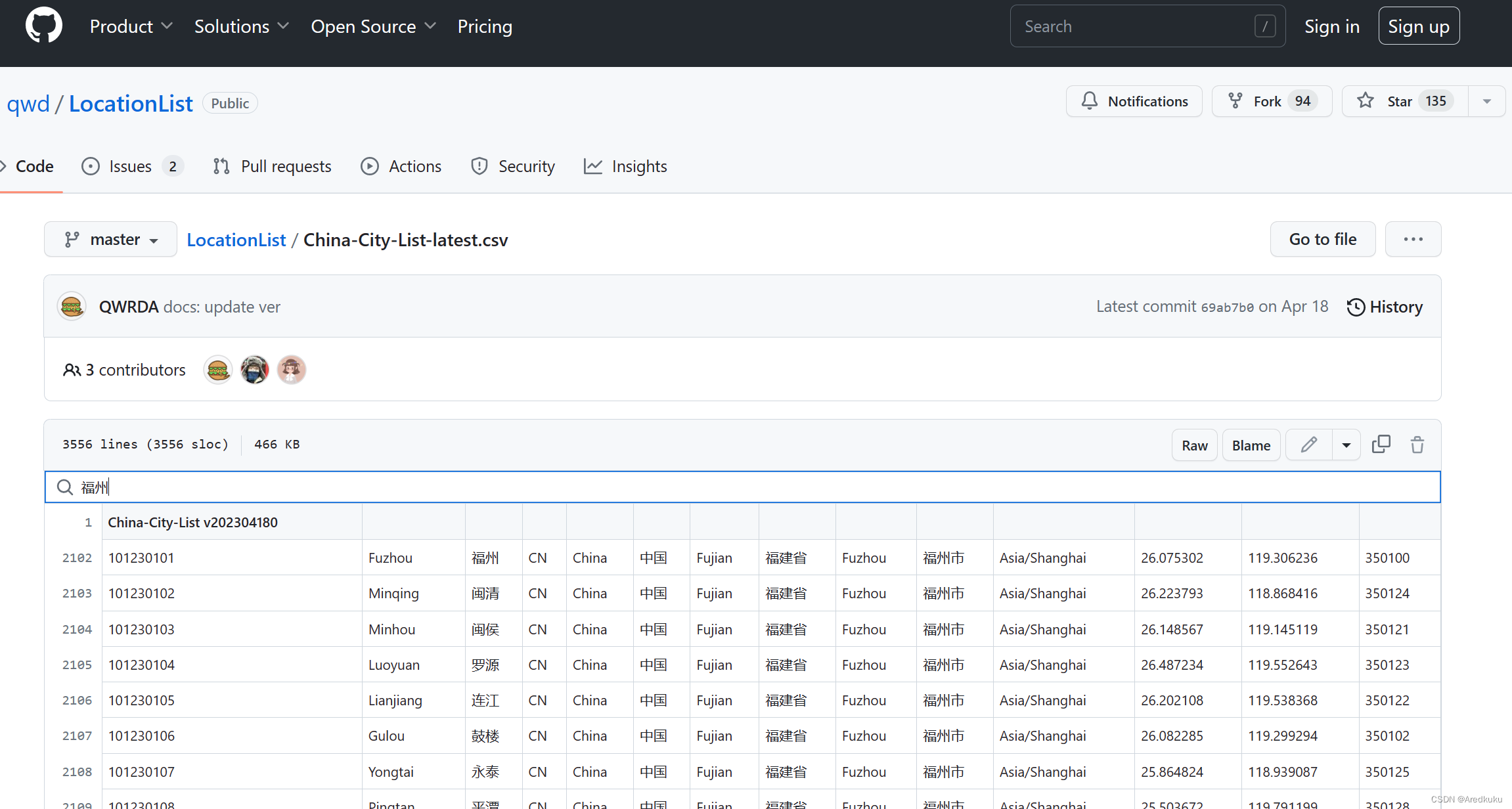Screen dimensions: 1512x809
Task: Open the LocationList repository title link
Action: (131, 104)
